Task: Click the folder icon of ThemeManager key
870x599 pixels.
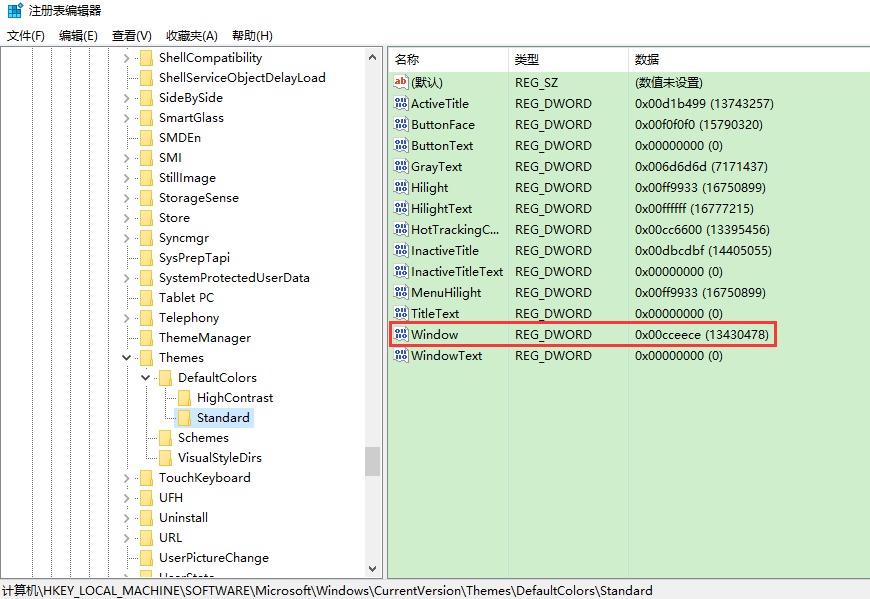Action: pos(146,338)
